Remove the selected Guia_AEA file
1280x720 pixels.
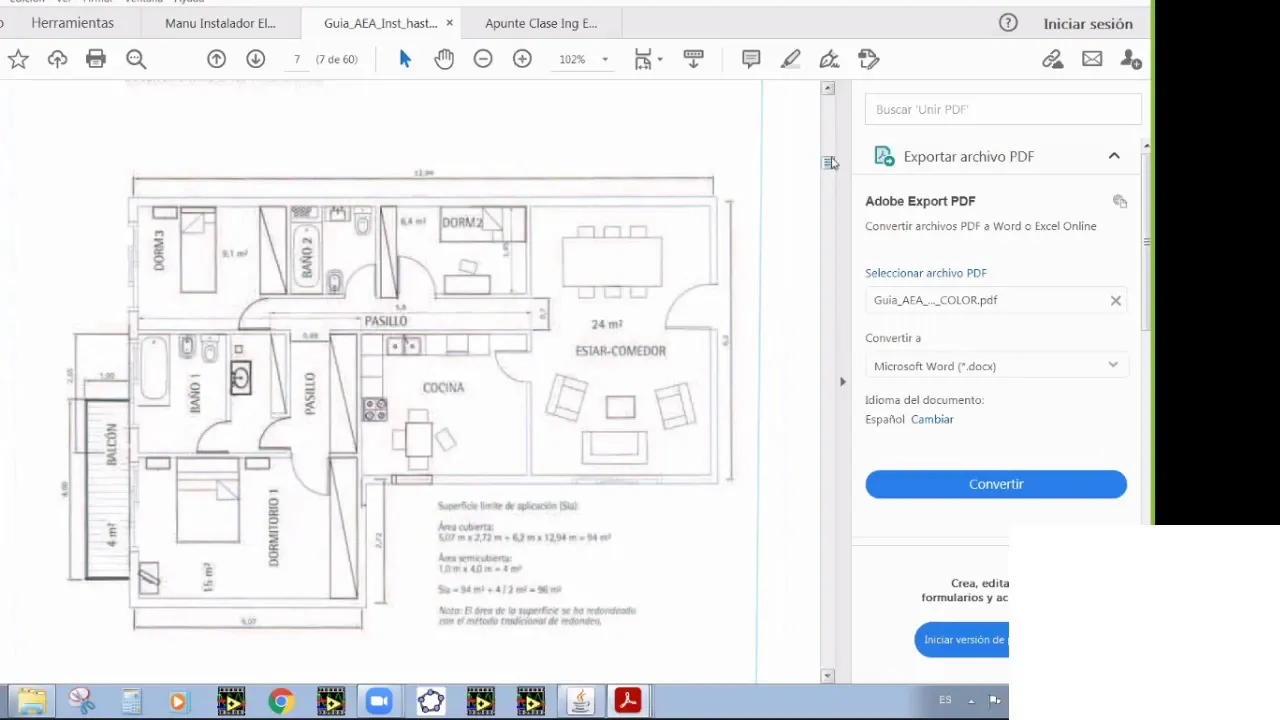click(1116, 300)
